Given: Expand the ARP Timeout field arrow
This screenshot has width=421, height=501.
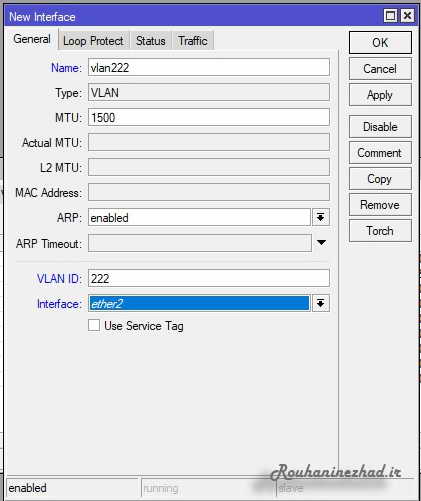Looking at the screenshot, I should (x=321, y=243).
